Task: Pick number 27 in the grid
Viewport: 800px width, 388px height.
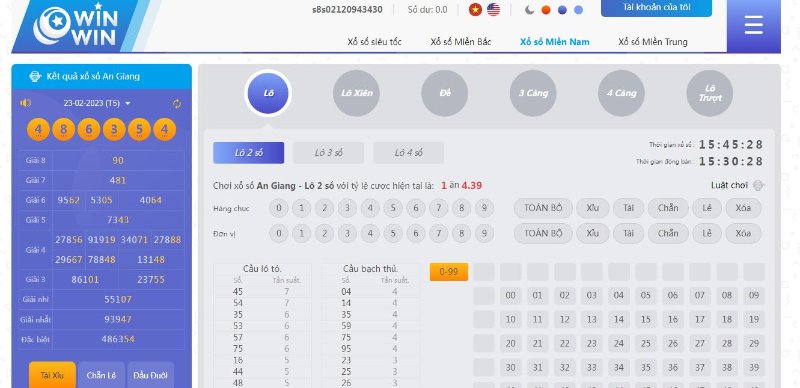Action: coord(700,344)
